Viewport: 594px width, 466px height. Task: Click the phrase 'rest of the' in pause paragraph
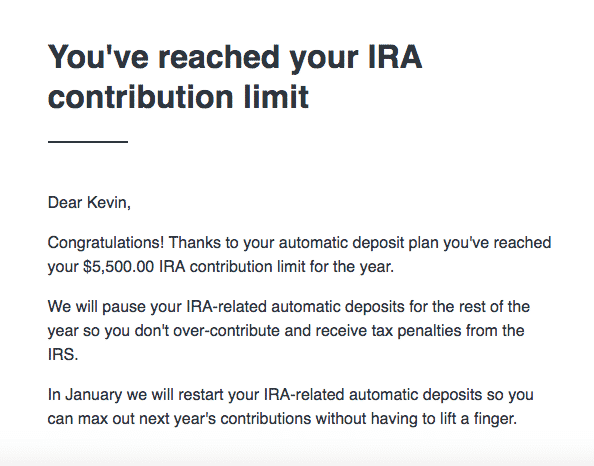pos(494,306)
